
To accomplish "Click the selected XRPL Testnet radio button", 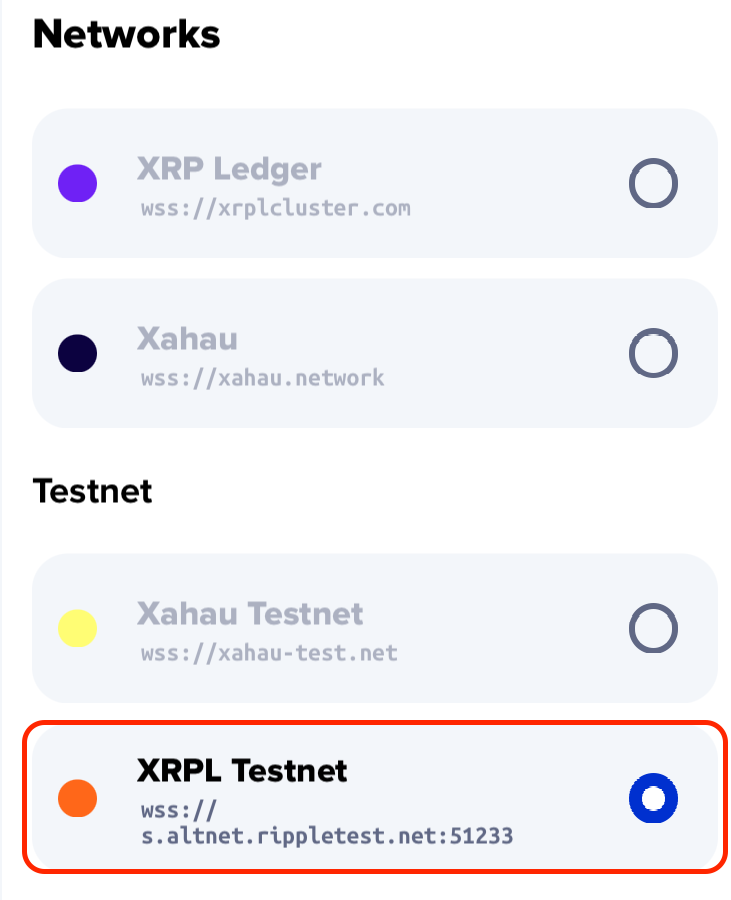I will click(x=653, y=797).
